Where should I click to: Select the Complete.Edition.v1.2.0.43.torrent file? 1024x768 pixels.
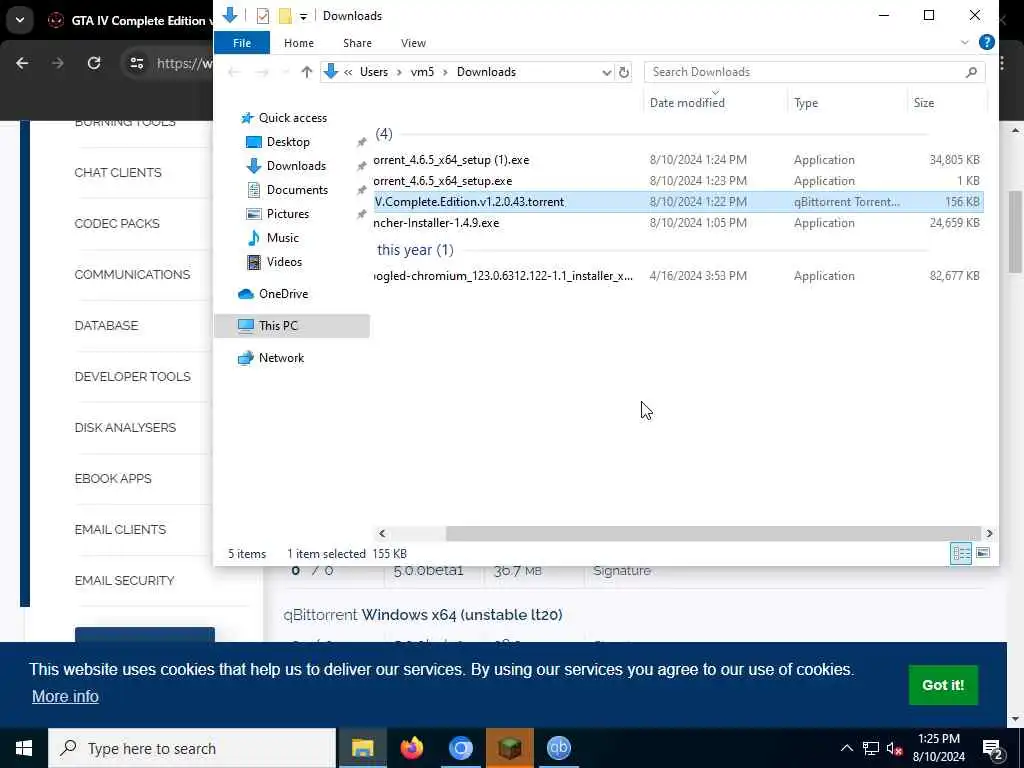tap(677, 202)
